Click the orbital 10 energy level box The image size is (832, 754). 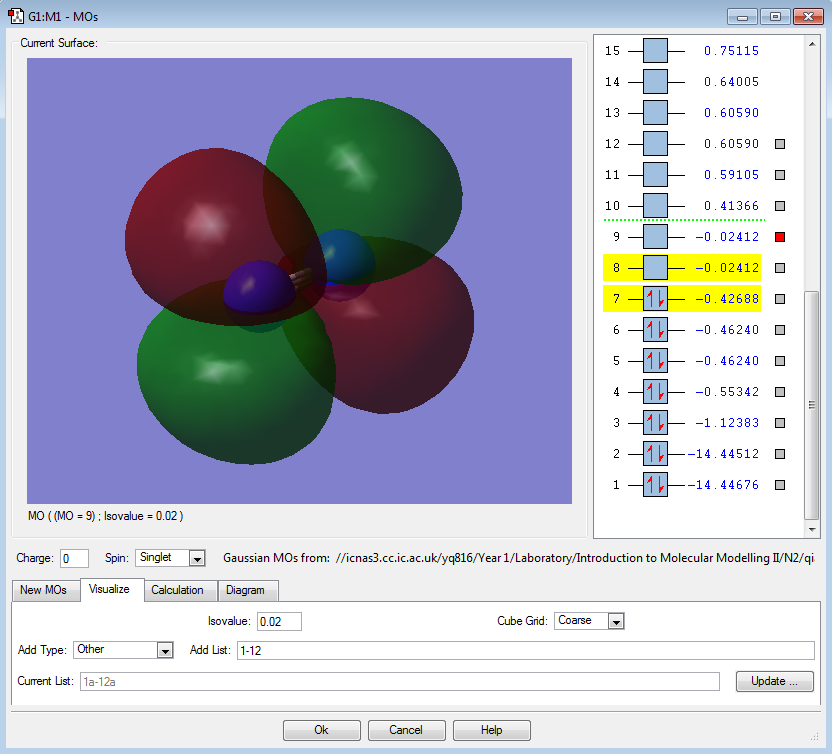(655, 206)
